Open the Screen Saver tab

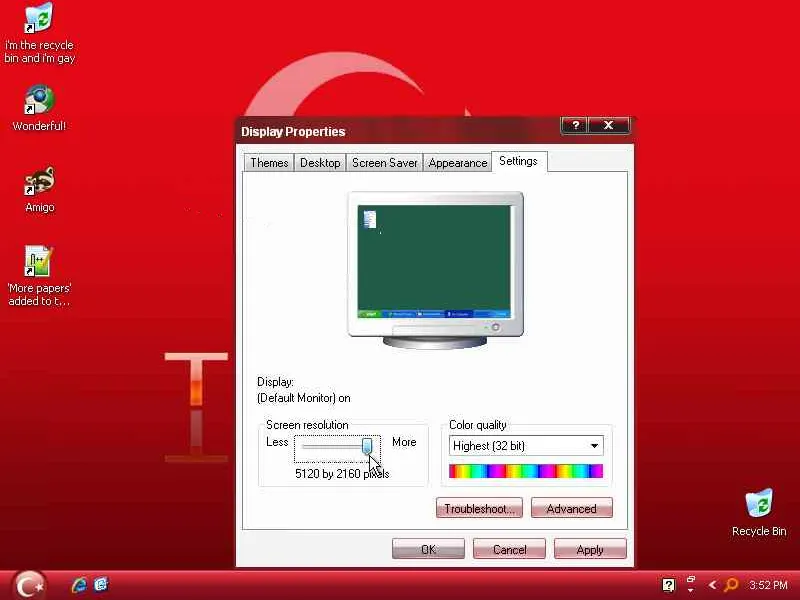point(385,163)
